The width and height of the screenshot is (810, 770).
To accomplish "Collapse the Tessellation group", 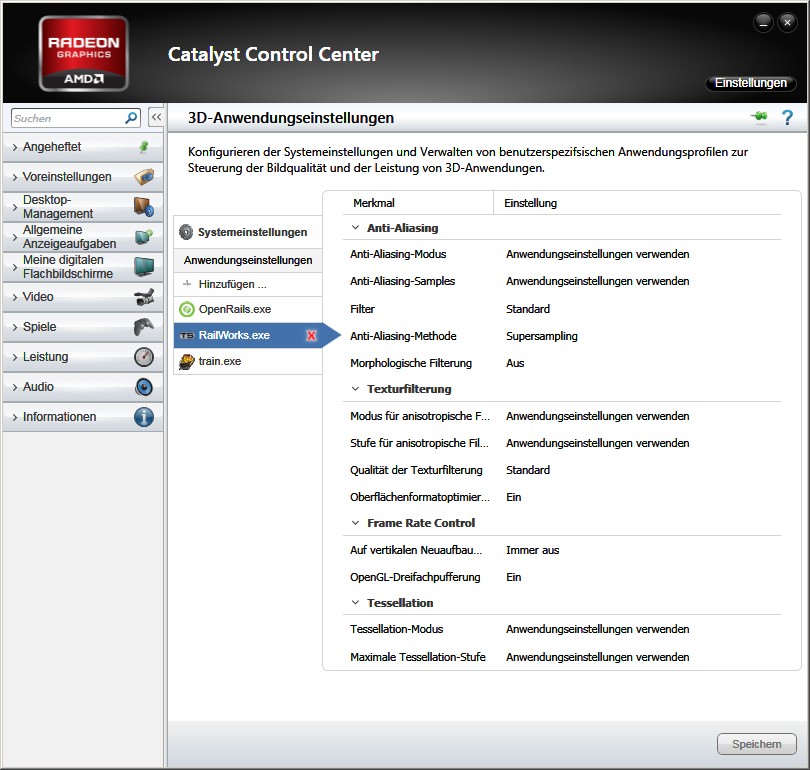I will (355, 603).
